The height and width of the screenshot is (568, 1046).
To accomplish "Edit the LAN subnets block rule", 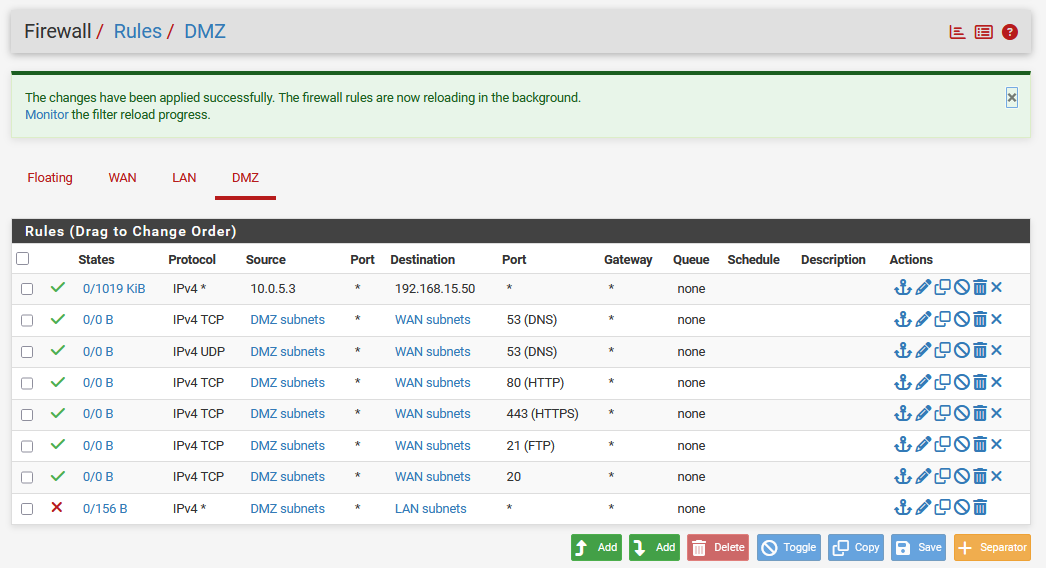I will [x=923, y=508].
